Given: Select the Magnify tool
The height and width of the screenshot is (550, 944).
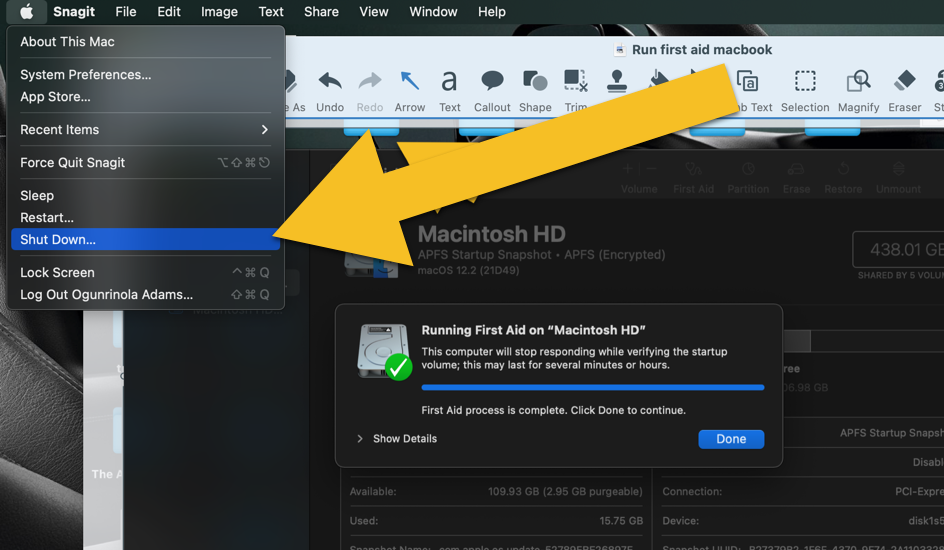Looking at the screenshot, I should pos(858,91).
